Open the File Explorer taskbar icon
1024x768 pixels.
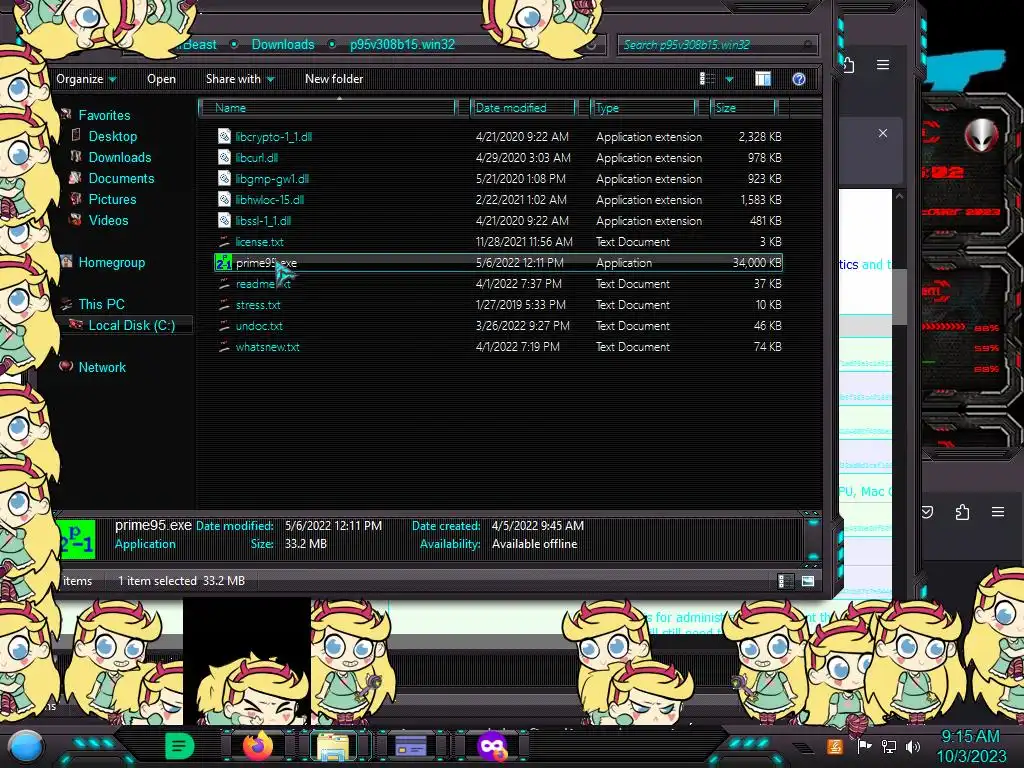click(x=334, y=746)
